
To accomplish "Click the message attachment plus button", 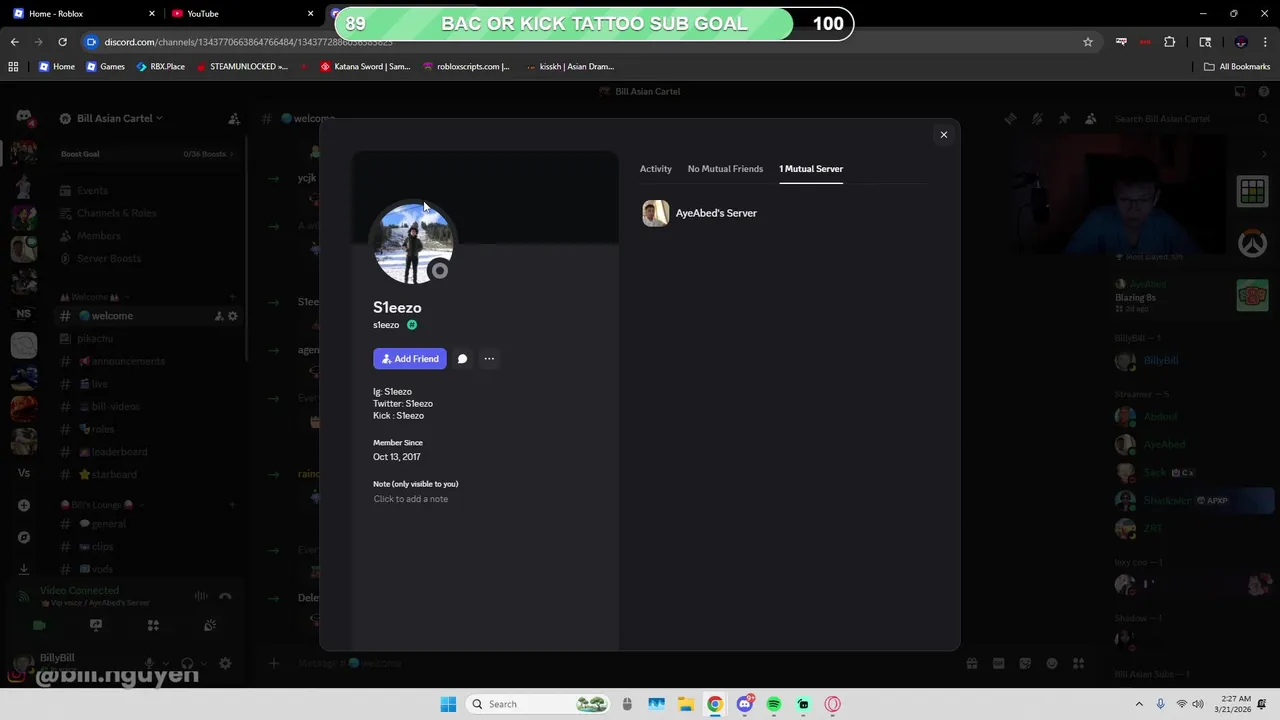I will click(273, 663).
